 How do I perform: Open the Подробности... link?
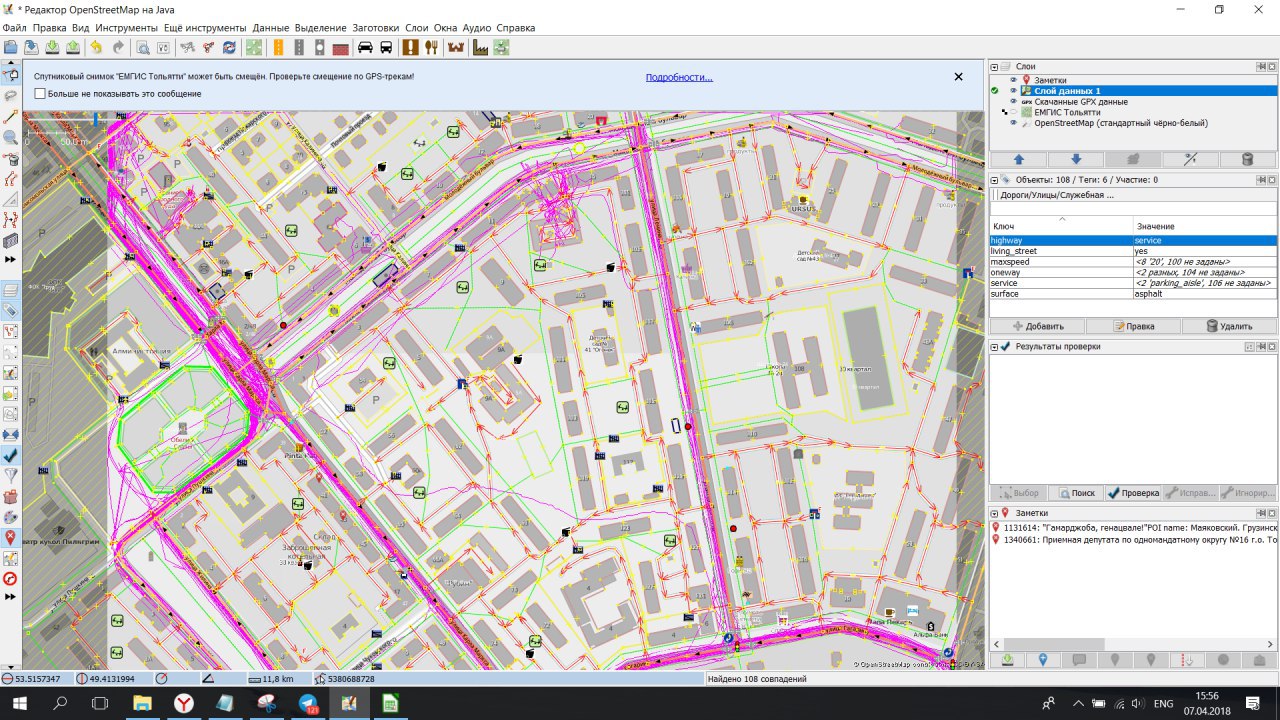coord(679,77)
